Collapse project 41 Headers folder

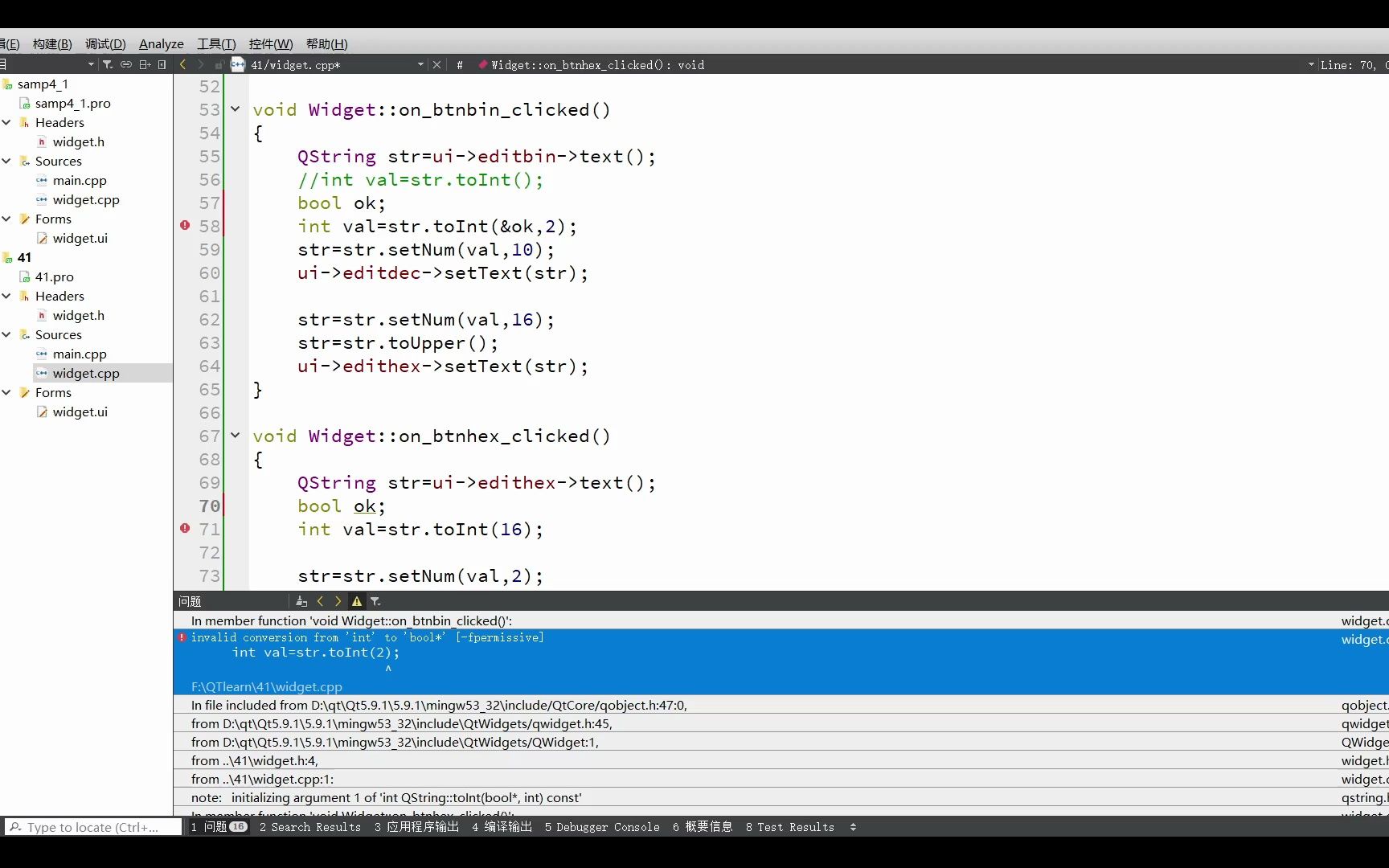click(6, 296)
